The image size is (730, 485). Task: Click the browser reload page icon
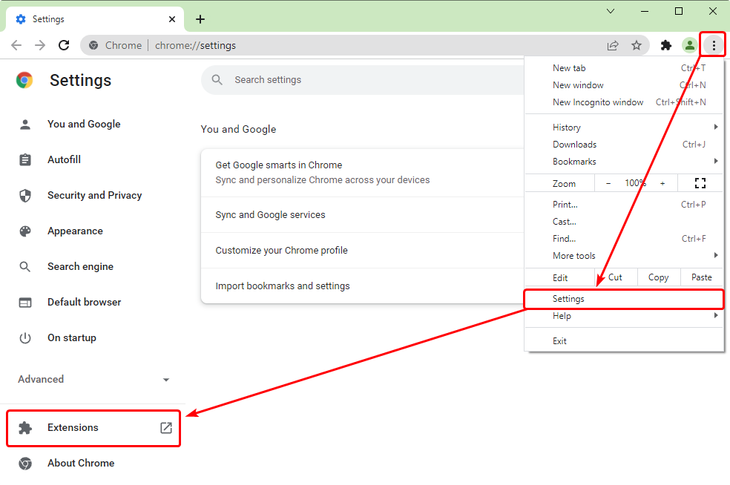pyautogui.click(x=64, y=45)
